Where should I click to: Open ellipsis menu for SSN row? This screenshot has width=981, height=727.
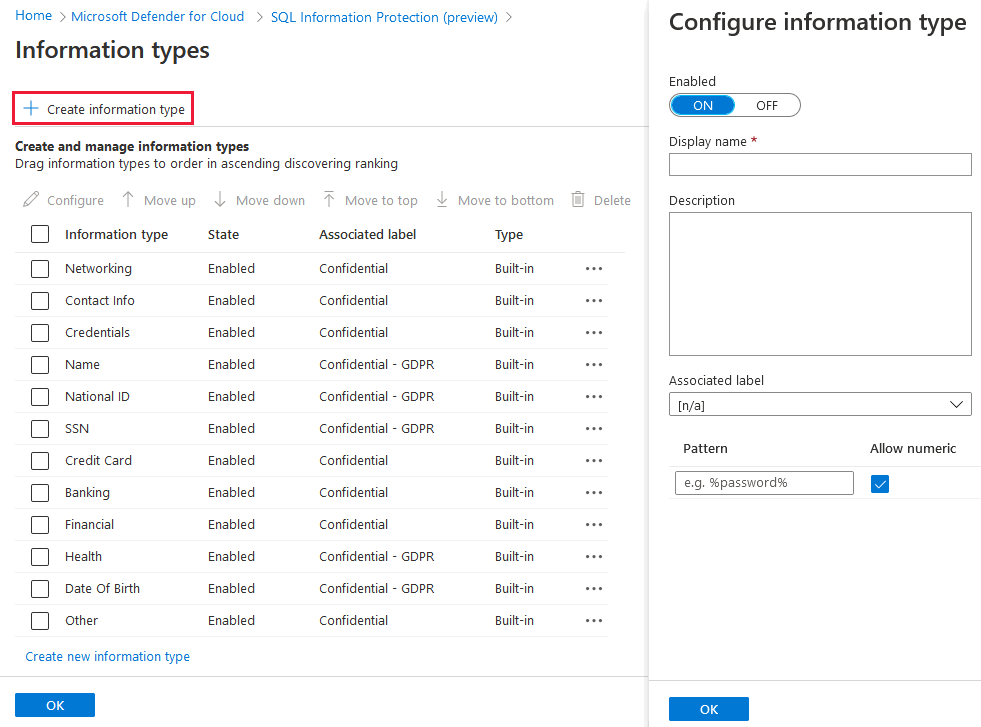594,429
